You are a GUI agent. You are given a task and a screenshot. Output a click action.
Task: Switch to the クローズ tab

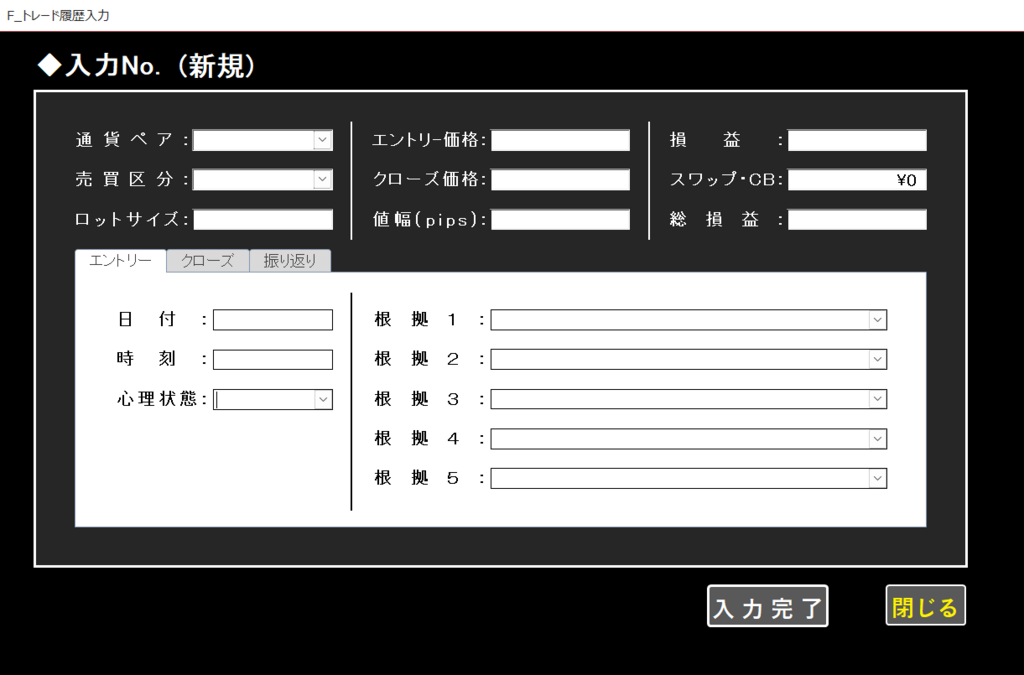pyautogui.click(x=207, y=261)
